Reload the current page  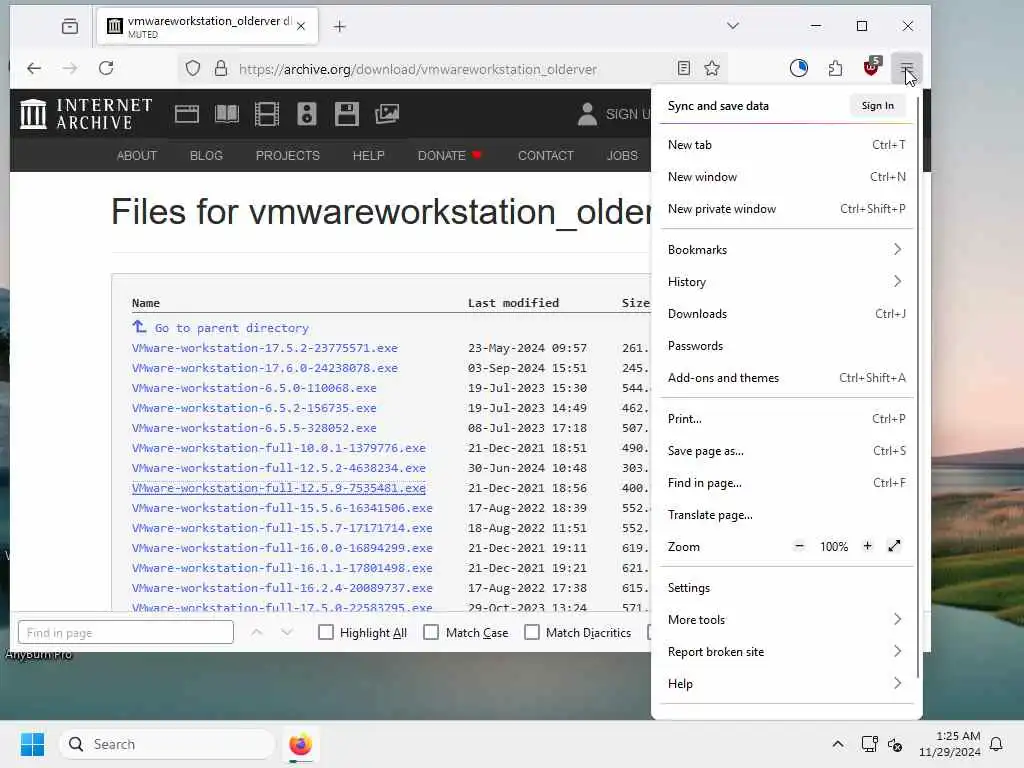[x=106, y=68]
